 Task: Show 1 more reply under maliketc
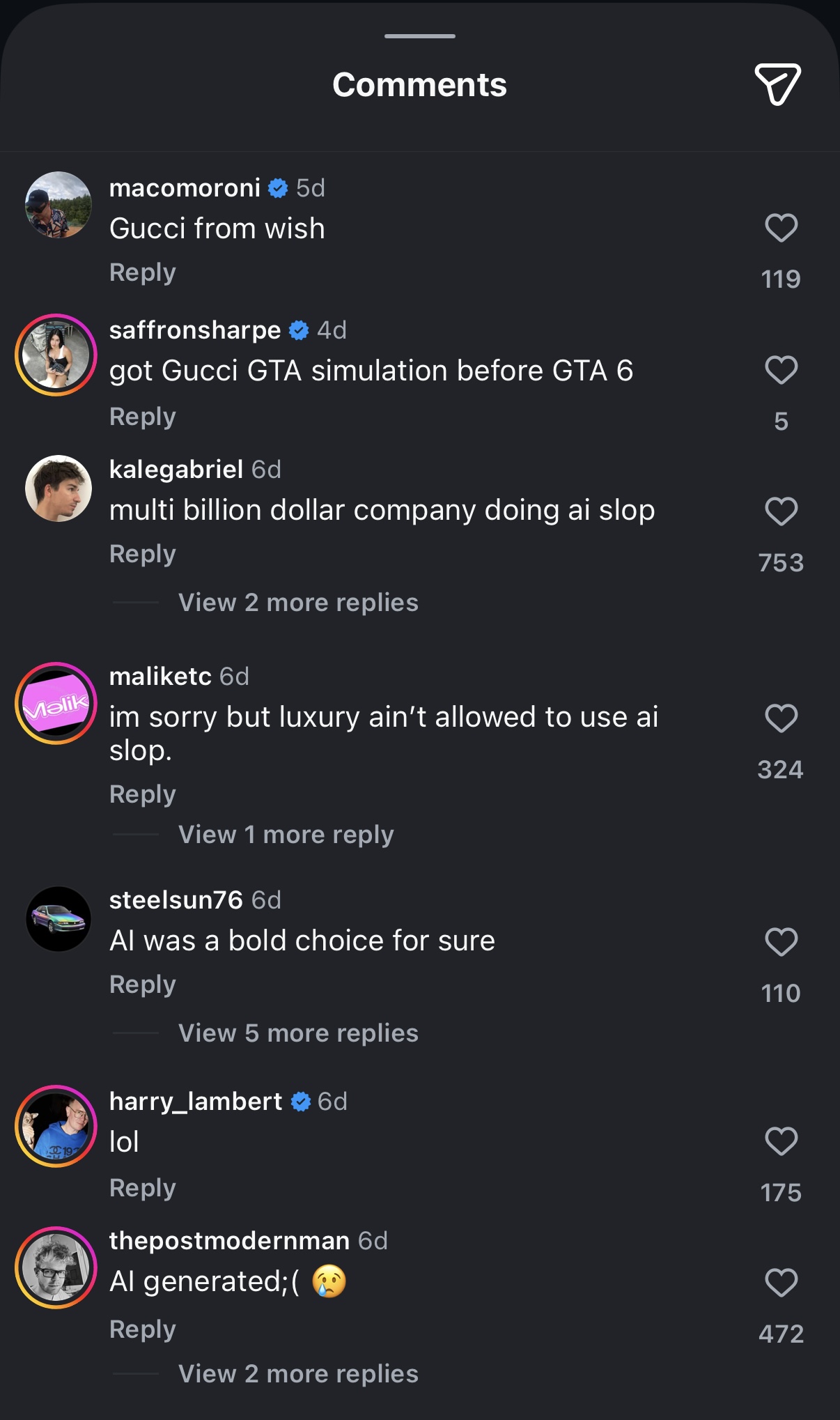[x=286, y=835]
